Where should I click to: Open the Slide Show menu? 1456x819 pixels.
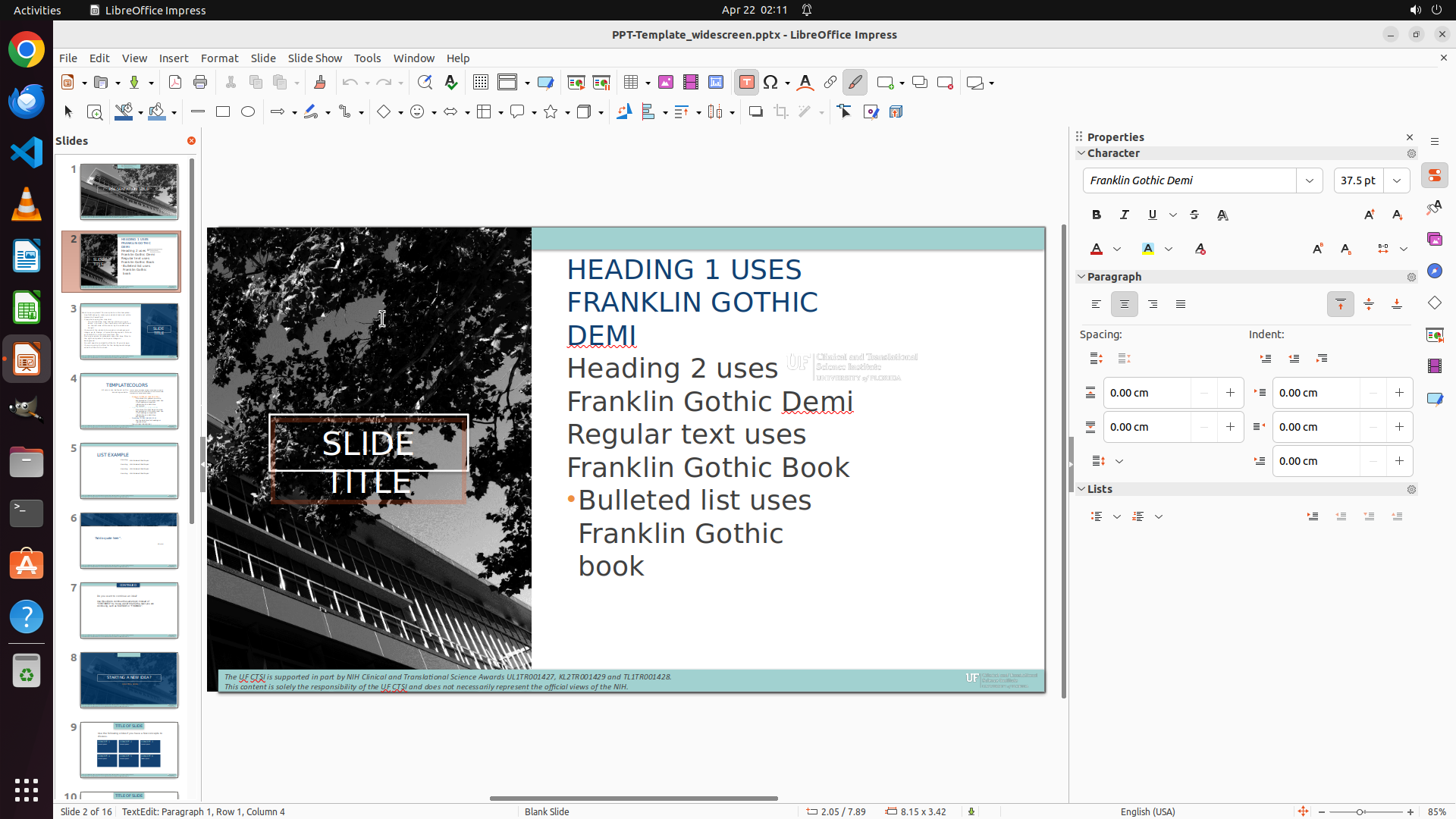point(315,58)
